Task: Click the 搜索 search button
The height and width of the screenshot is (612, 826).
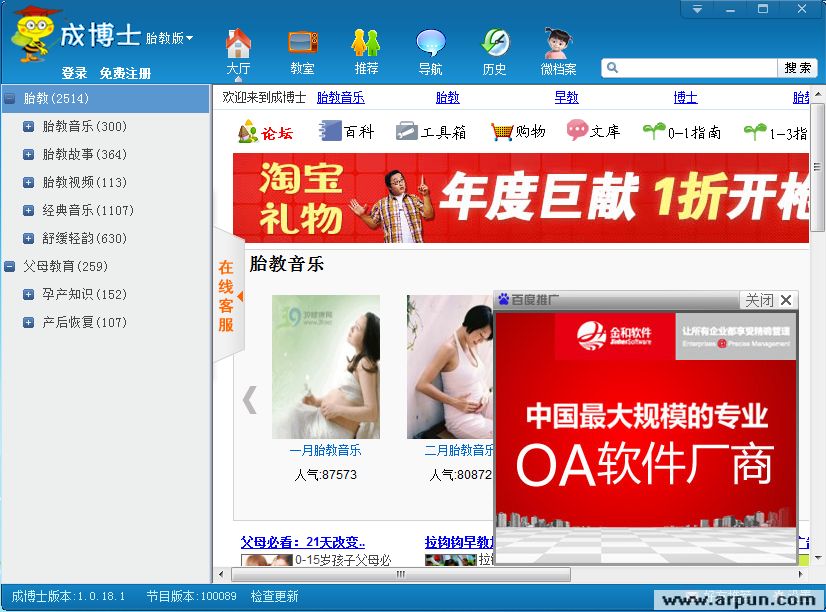Action: [798, 68]
